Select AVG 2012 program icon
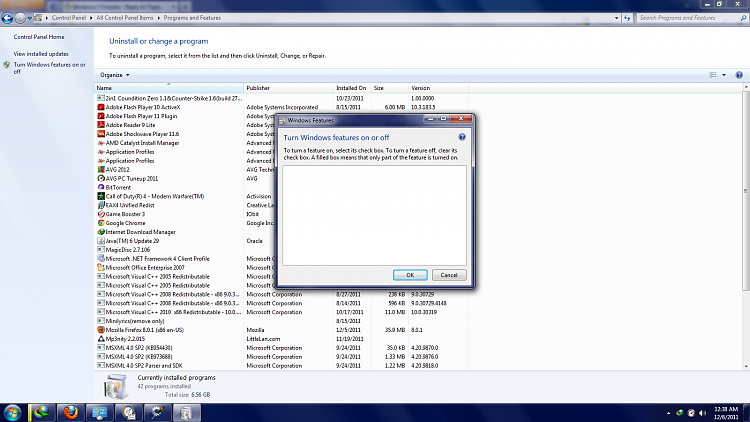 tap(101, 170)
